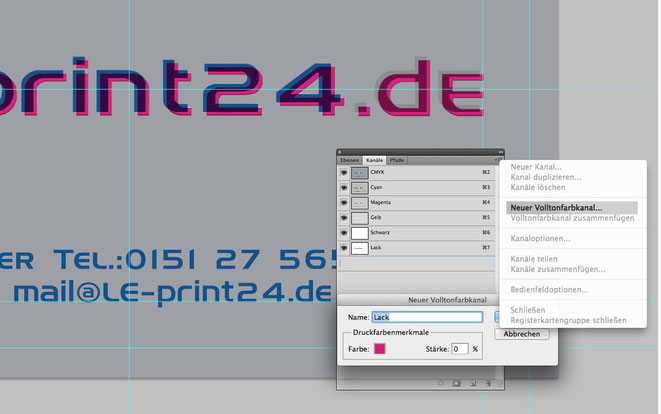Select Kanäle teilen menu entry
This screenshot has height=414, width=661.
(x=534, y=259)
